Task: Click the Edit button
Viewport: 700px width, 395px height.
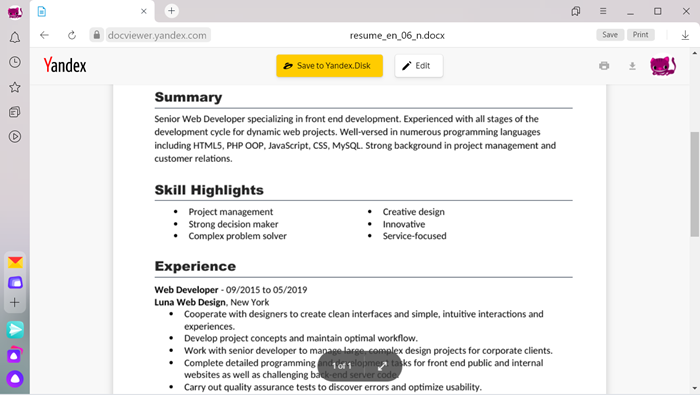Action: [419, 66]
